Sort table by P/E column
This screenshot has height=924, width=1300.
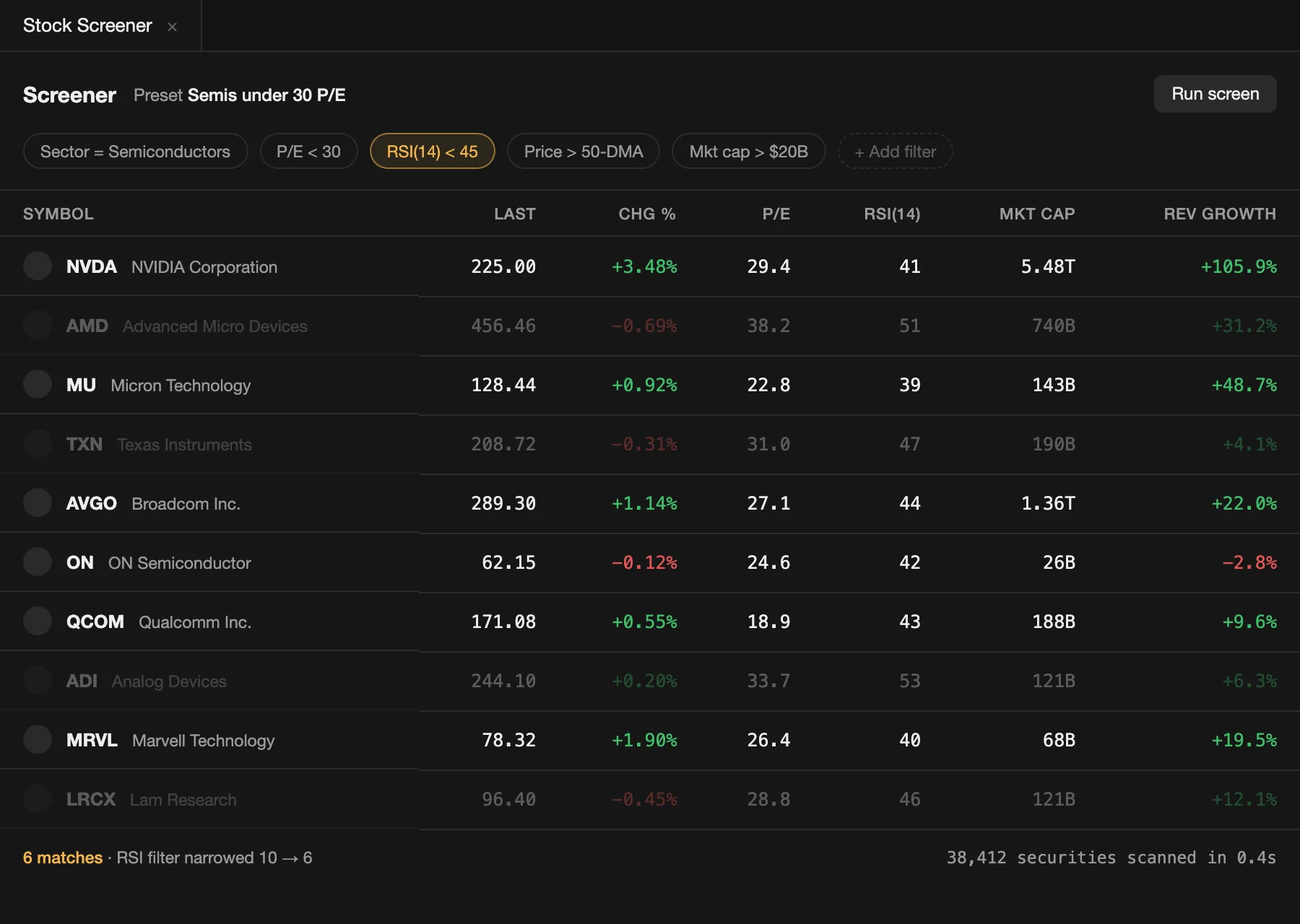pos(776,214)
